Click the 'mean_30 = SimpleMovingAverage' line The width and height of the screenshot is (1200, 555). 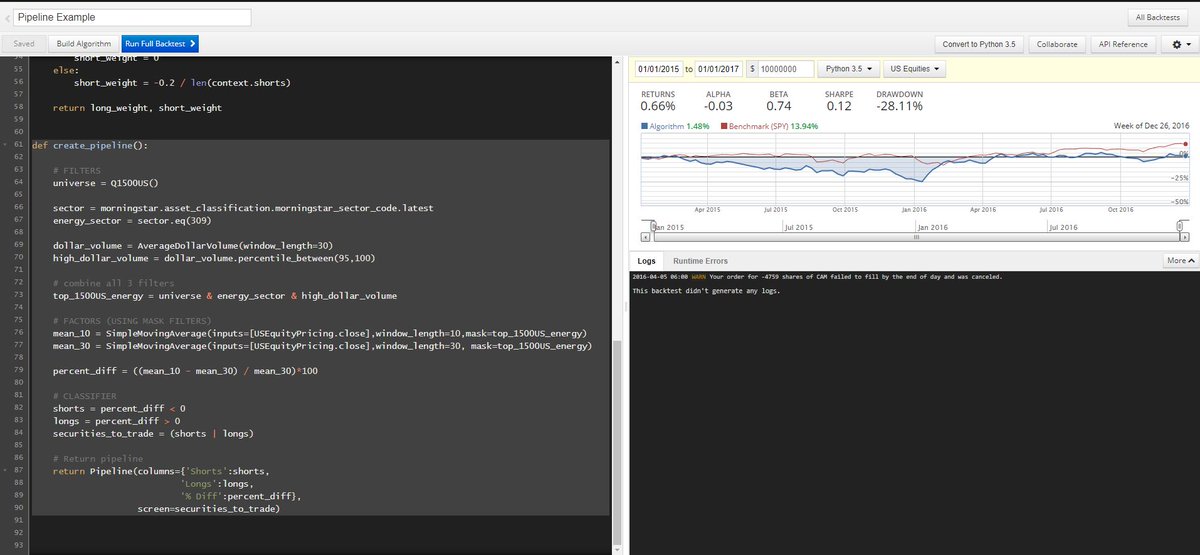322,345
